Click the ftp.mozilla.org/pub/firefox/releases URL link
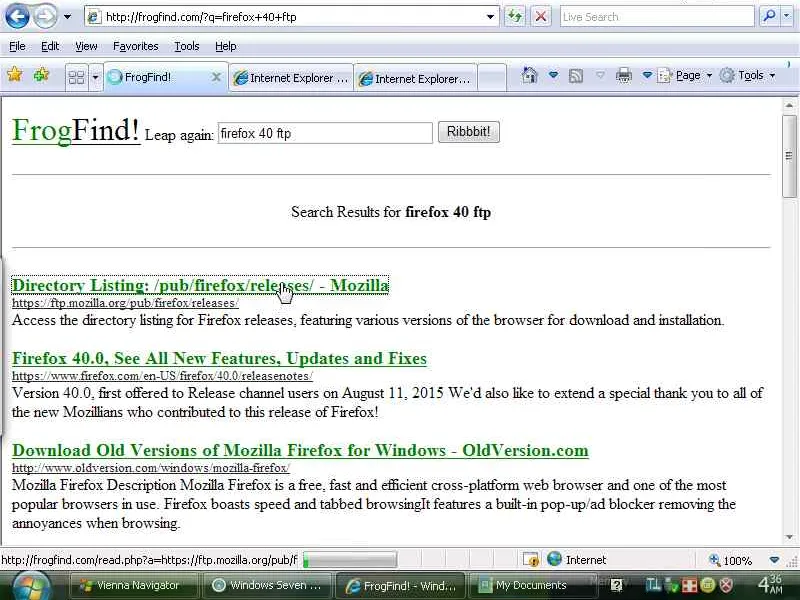This screenshot has height=600, width=800. point(125,303)
